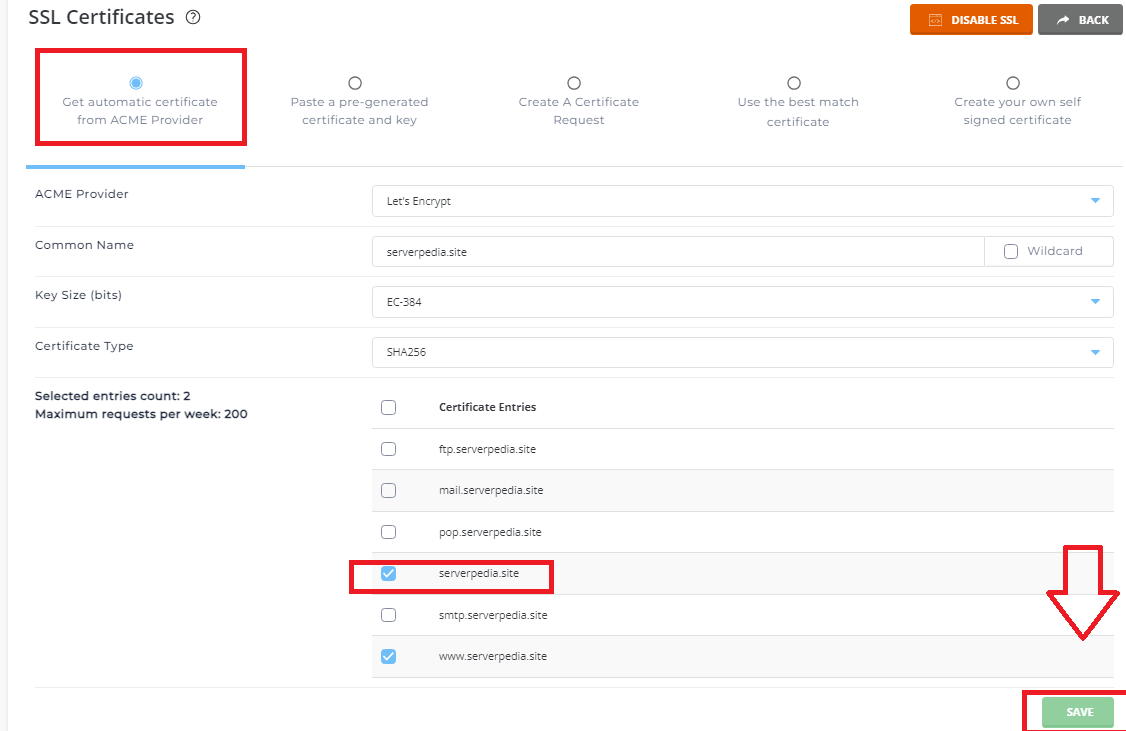The width and height of the screenshot is (1126, 731).
Task: Select Create your own self signed certificate
Action: tap(1013, 83)
